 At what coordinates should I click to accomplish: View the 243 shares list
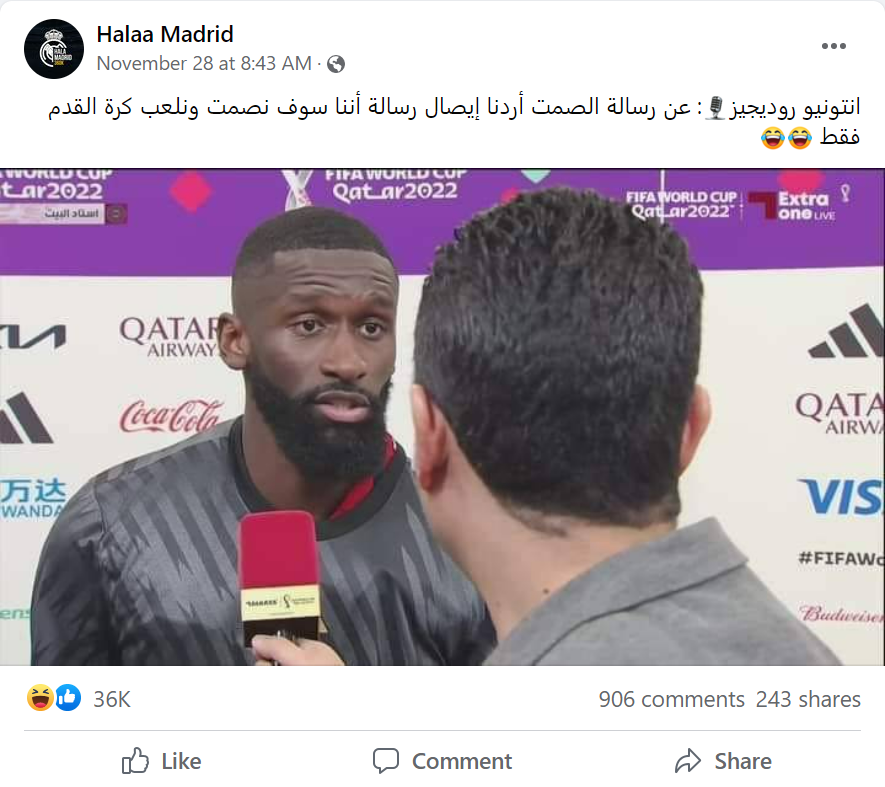pos(808,699)
